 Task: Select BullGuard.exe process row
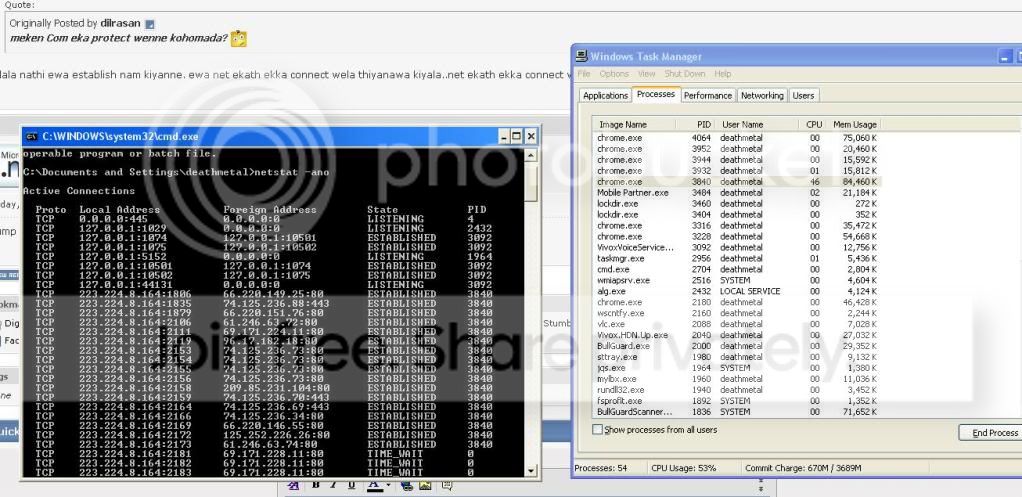coord(737,346)
